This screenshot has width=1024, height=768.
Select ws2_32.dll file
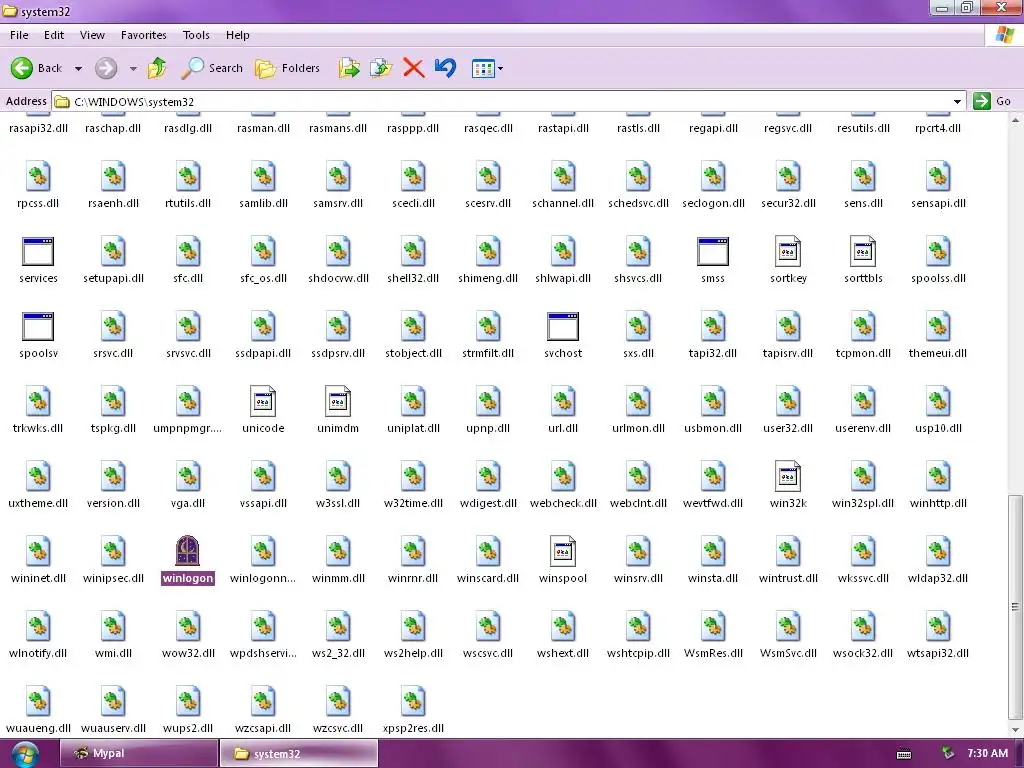tap(338, 635)
